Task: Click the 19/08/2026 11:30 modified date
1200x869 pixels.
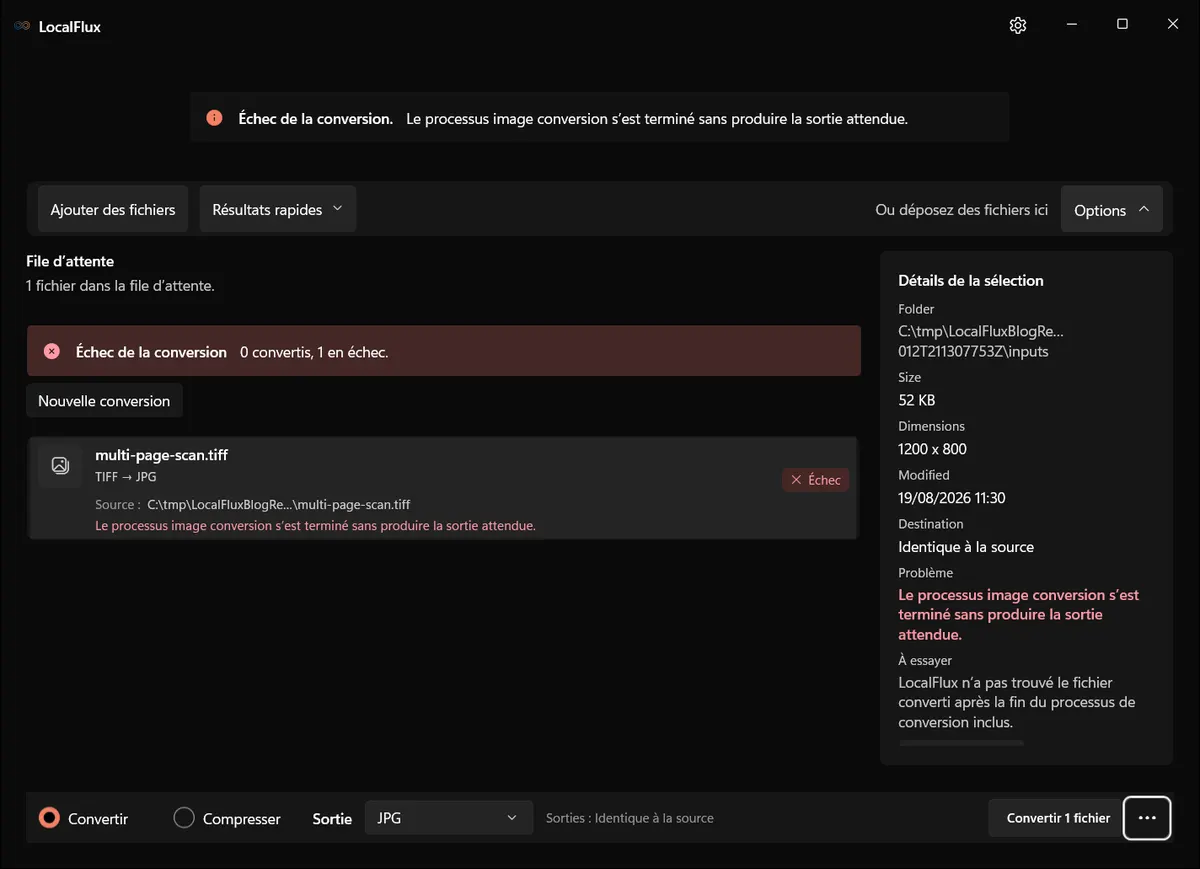Action: (x=952, y=498)
